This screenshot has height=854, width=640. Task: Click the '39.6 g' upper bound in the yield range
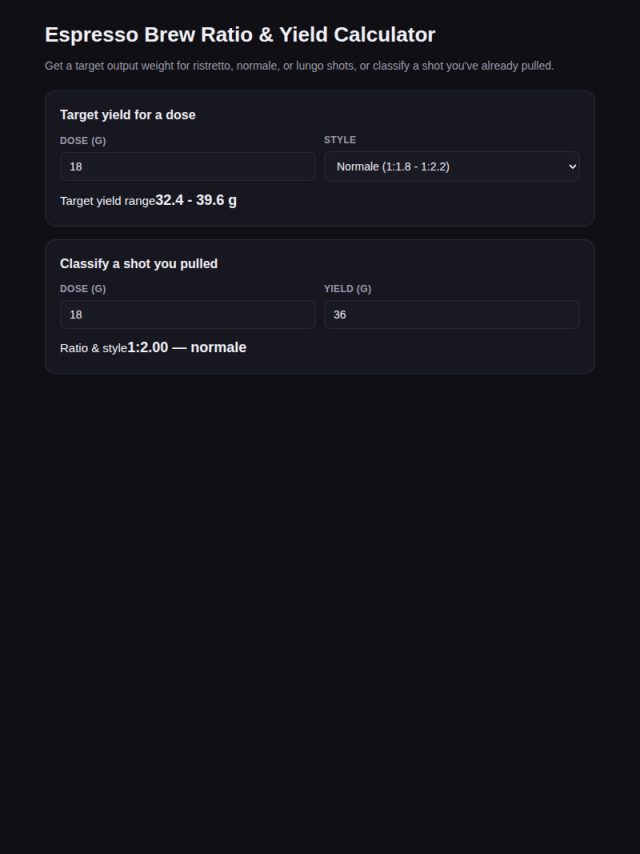click(x=216, y=200)
